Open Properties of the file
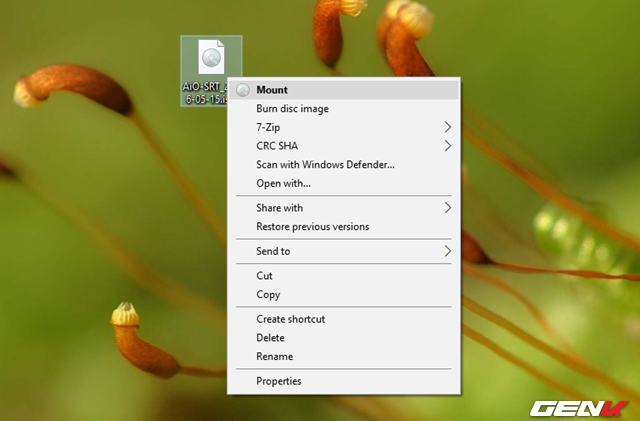640x421 pixels. pos(278,381)
